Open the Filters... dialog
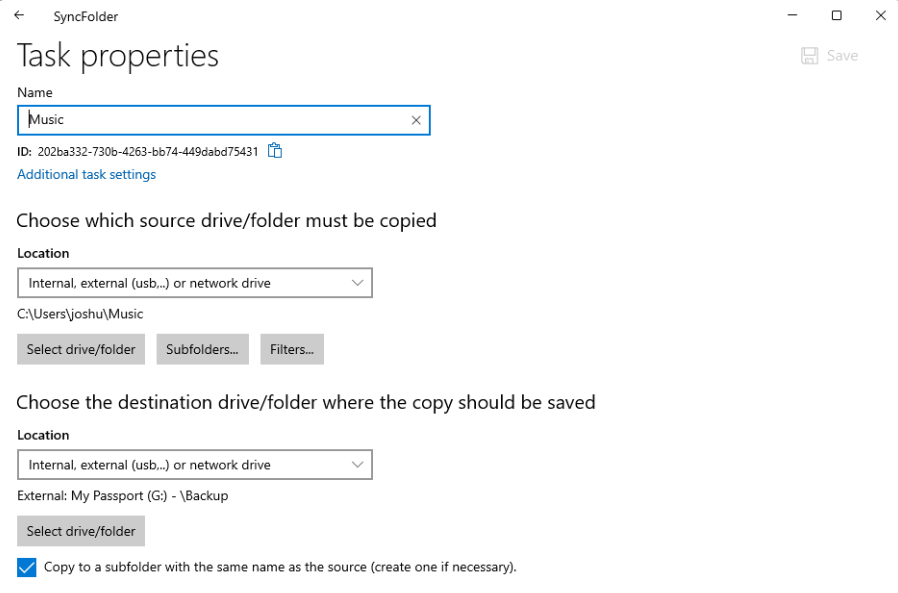Image resolution: width=898 pixels, height=593 pixels. pyautogui.click(x=292, y=349)
